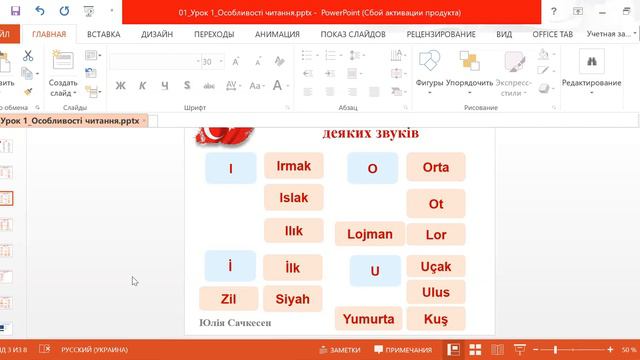Open the Фигуры shapes gallery

(429, 73)
